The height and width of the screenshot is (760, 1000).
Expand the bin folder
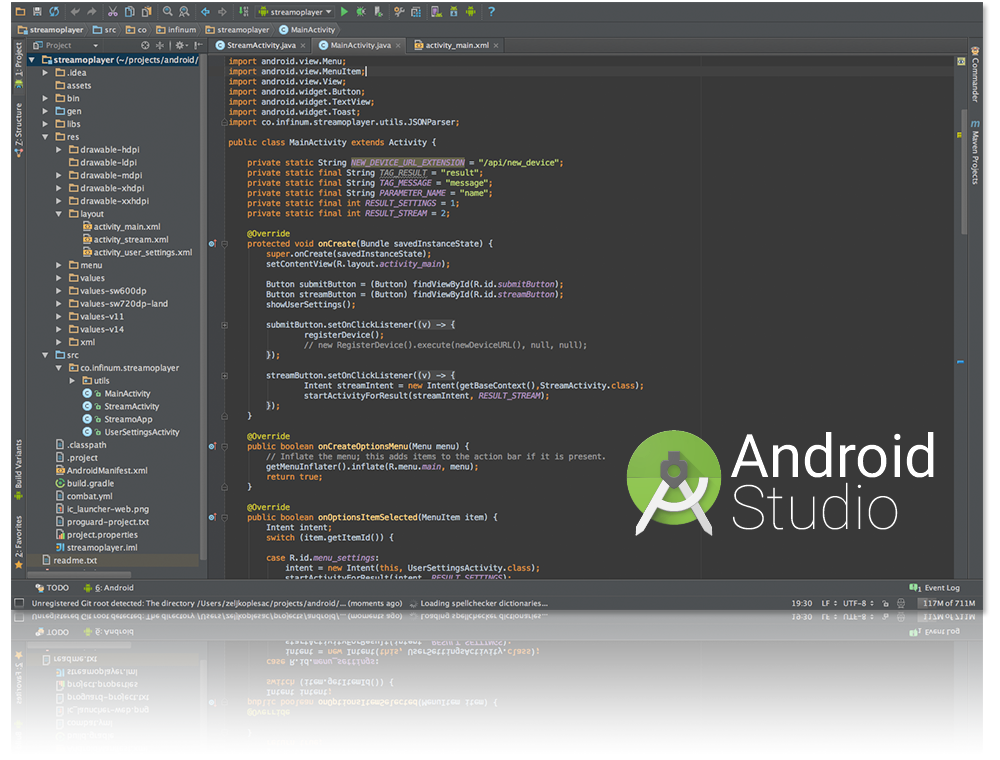pyautogui.click(x=45, y=98)
